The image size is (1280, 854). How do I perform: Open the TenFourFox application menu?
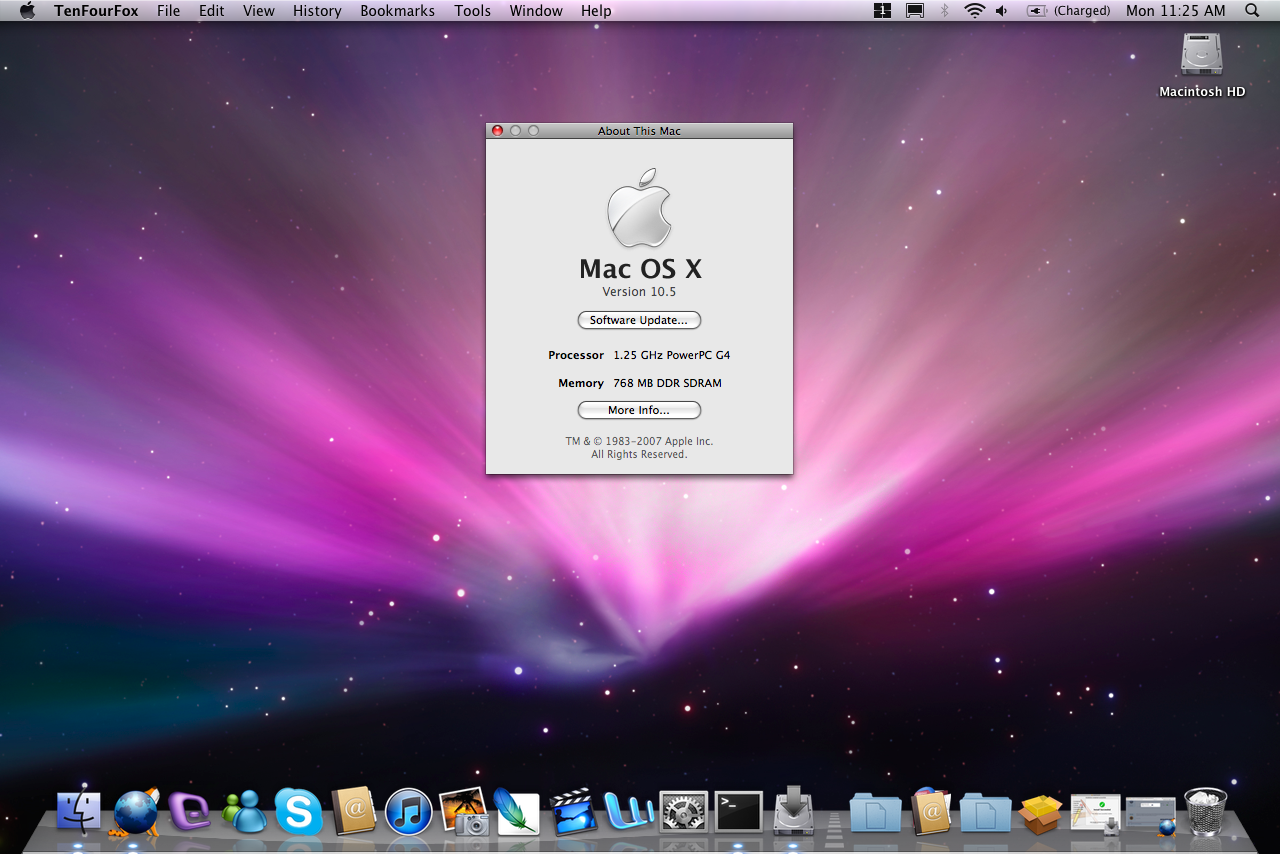(x=96, y=10)
